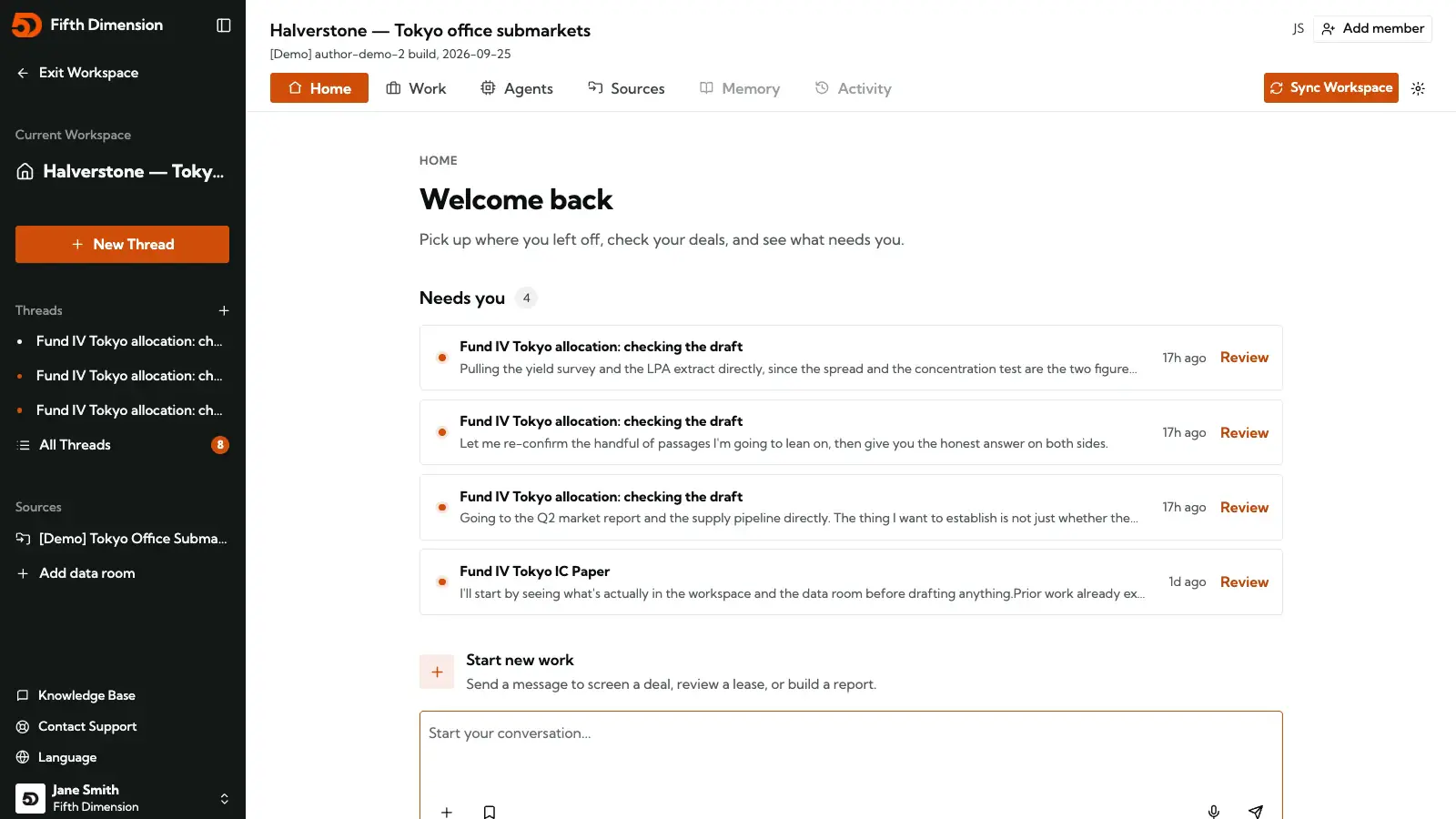Review the 'Let me re-confirm' item
This screenshot has width=1456, height=819.
1244,432
